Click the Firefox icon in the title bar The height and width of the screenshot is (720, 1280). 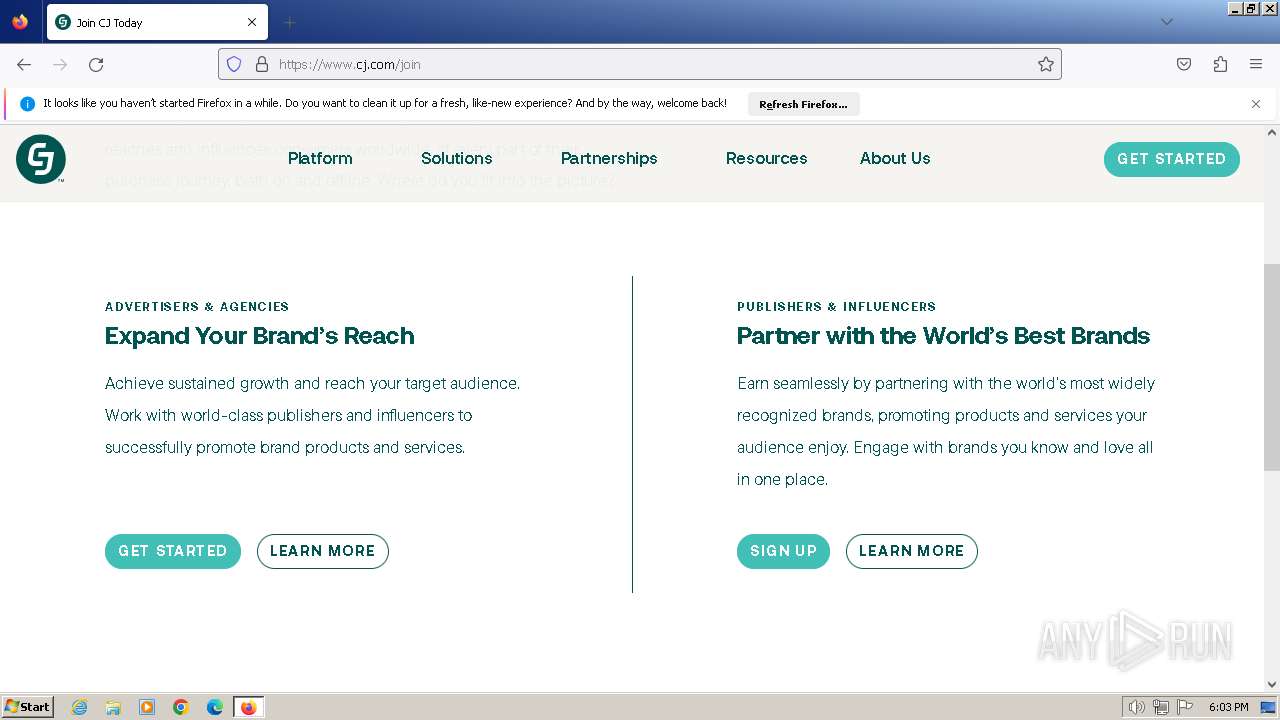(20, 22)
